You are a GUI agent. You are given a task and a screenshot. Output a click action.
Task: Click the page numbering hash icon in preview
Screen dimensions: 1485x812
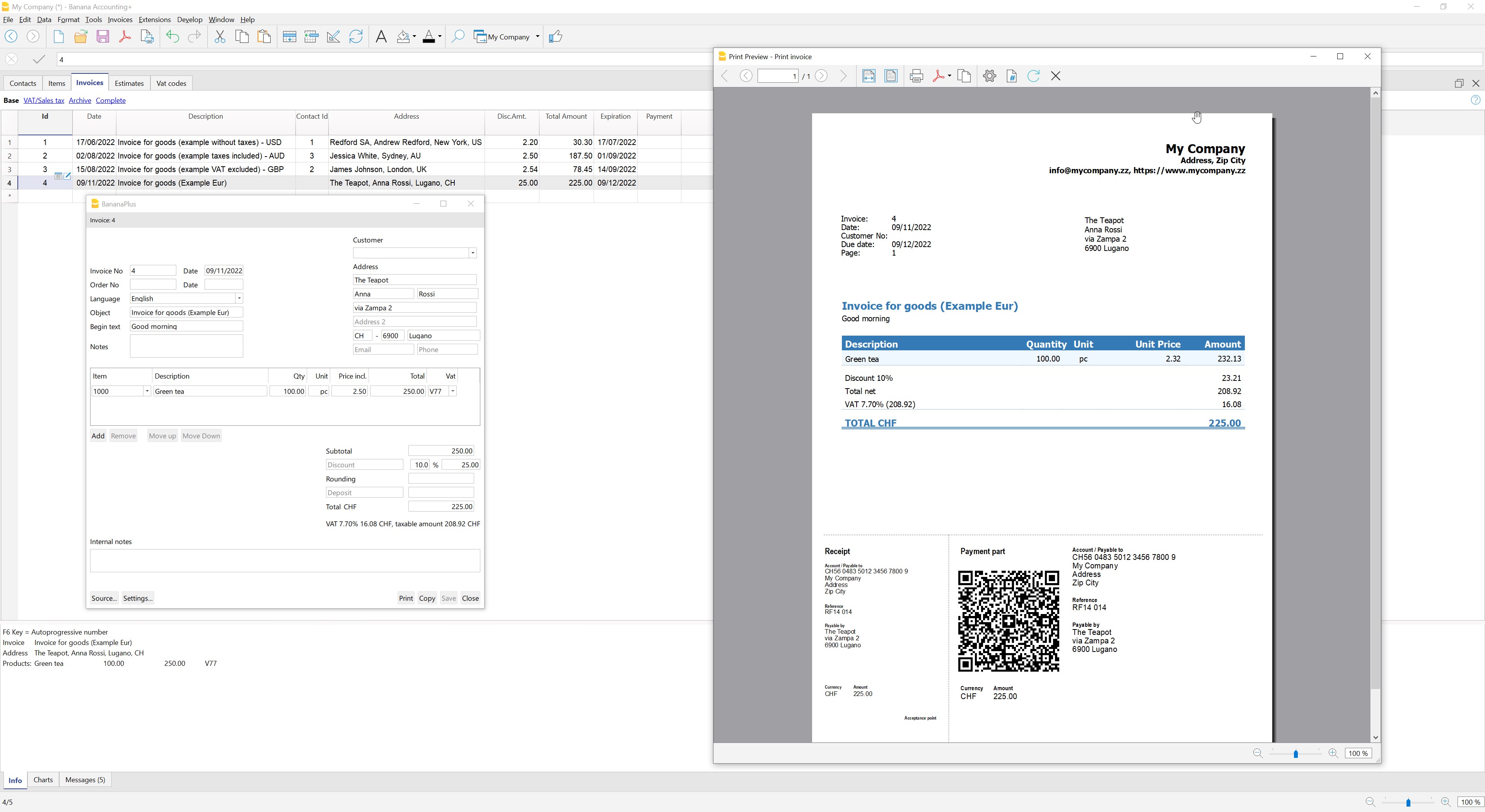1011,76
